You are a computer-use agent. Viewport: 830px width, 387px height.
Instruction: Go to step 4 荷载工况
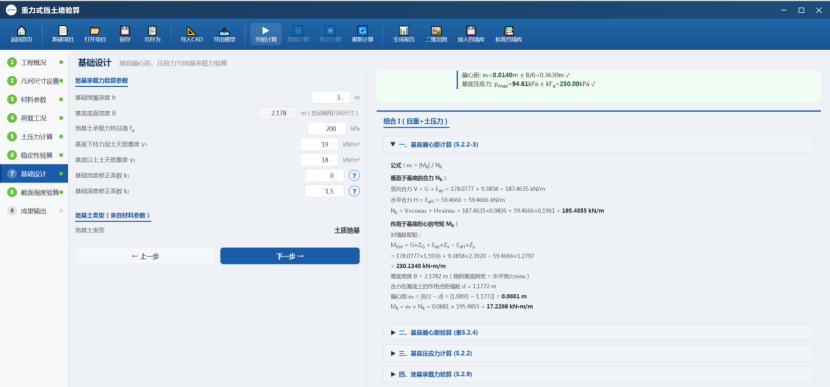coord(34,118)
